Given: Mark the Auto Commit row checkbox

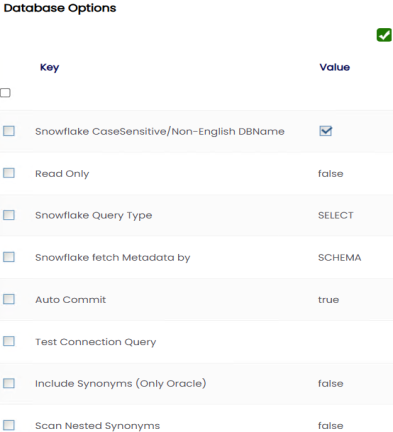Looking at the screenshot, I should [9, 299].
